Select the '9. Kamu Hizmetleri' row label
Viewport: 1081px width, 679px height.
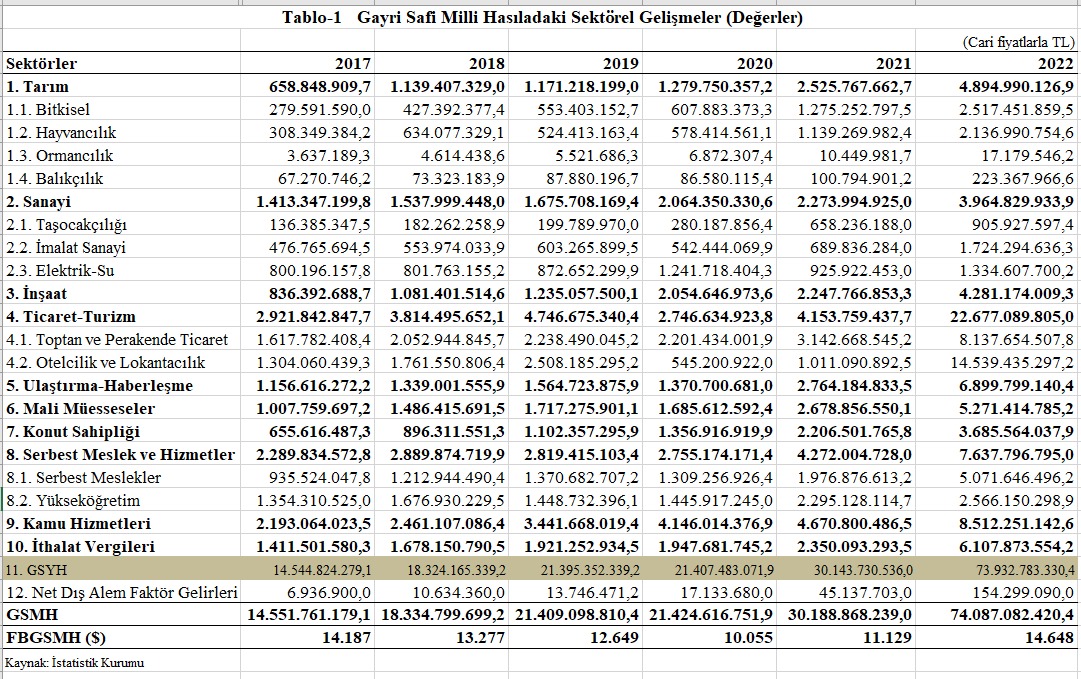click(x=79, y=524)
